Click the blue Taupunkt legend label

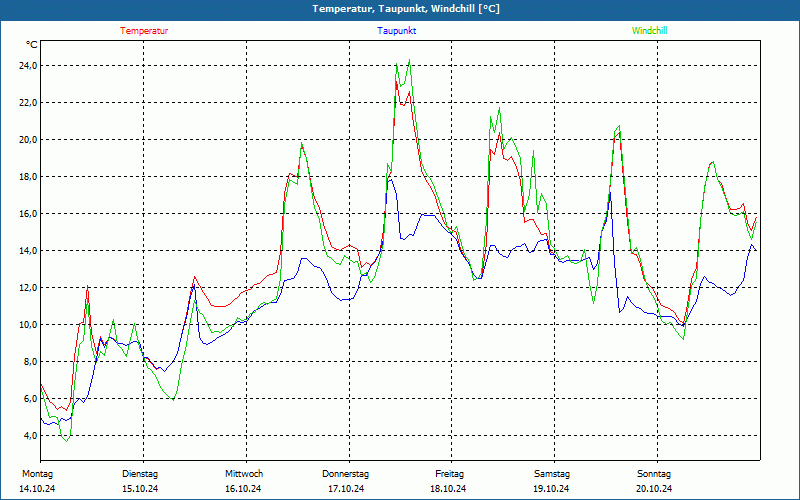click(x=396, y=31)
